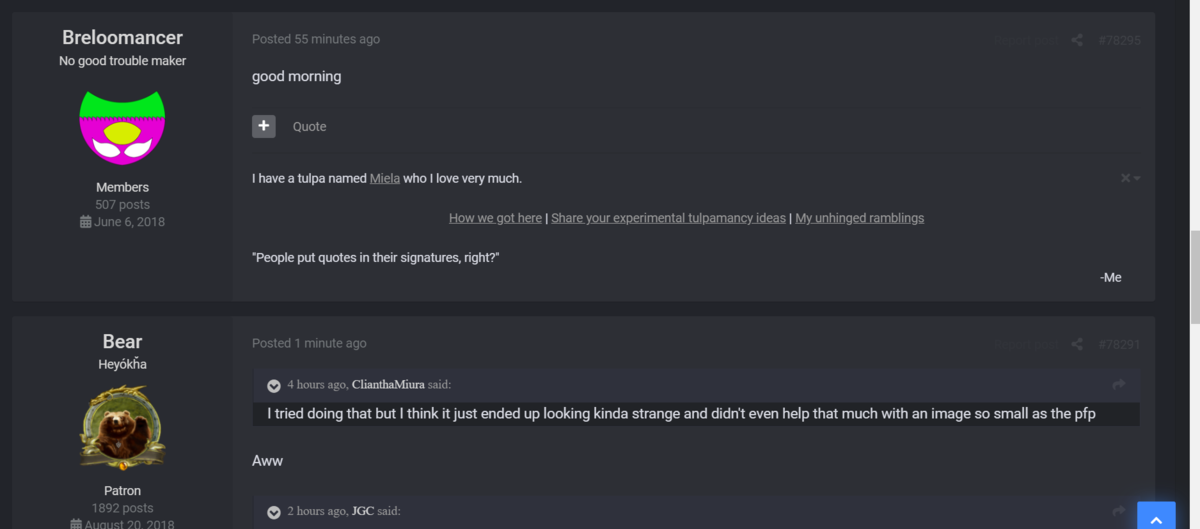Open Bear's bear avatar image
This screenshot has width=1200, height=529.
pyautogui.click(x=122, y=428)
